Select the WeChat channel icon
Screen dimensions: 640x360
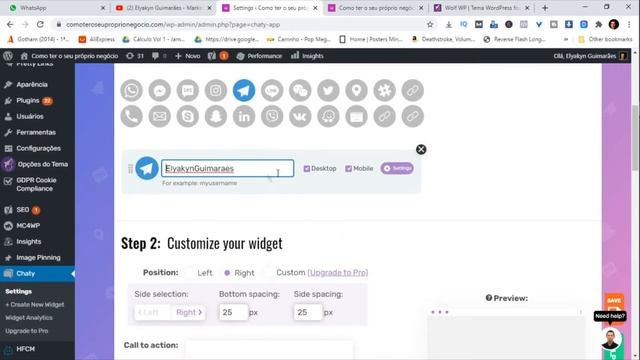(300, 90)
